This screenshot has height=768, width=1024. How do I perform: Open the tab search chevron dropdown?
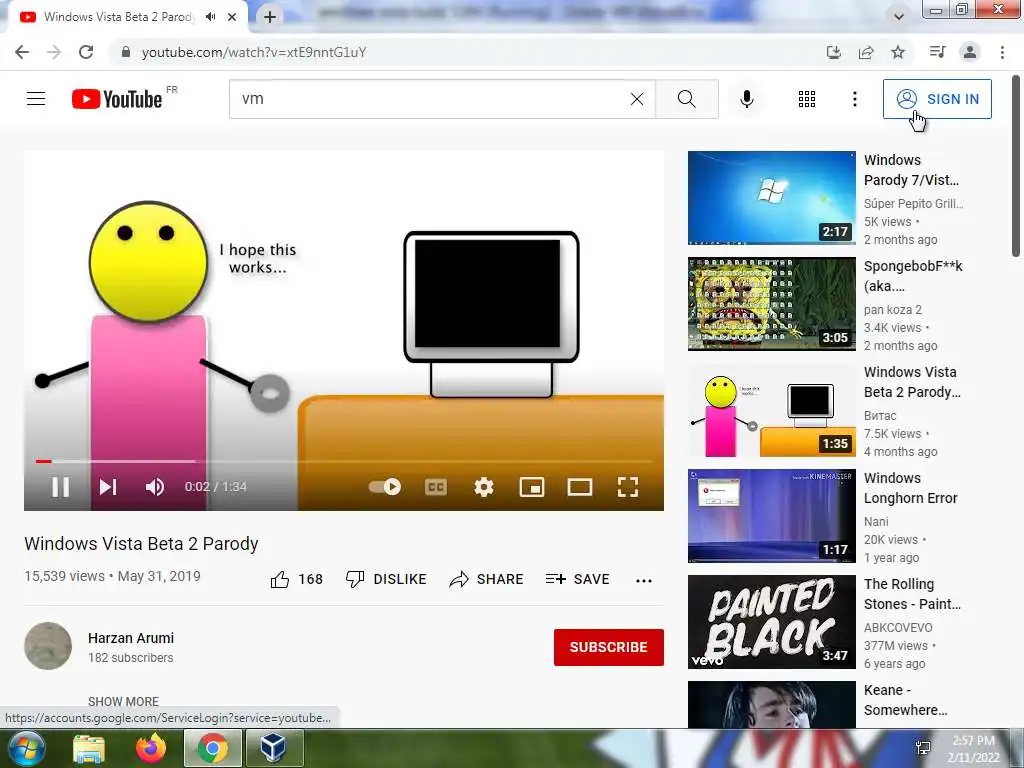(899, 17)
